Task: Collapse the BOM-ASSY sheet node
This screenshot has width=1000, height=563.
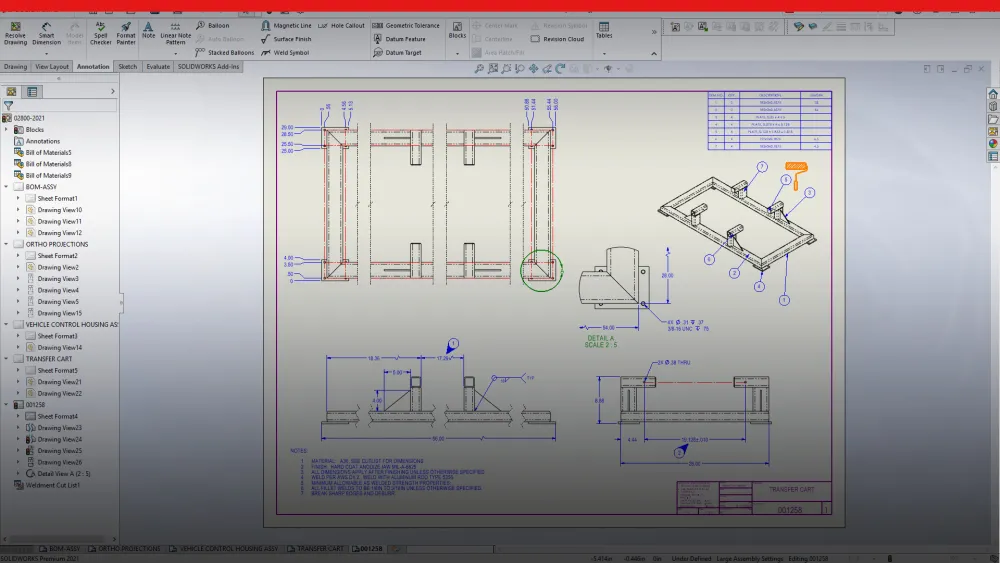Action: [6, 187]
